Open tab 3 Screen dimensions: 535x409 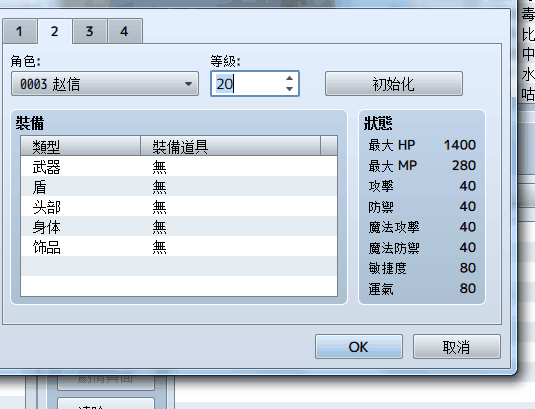pyautogui.click(x=90, y=31)
